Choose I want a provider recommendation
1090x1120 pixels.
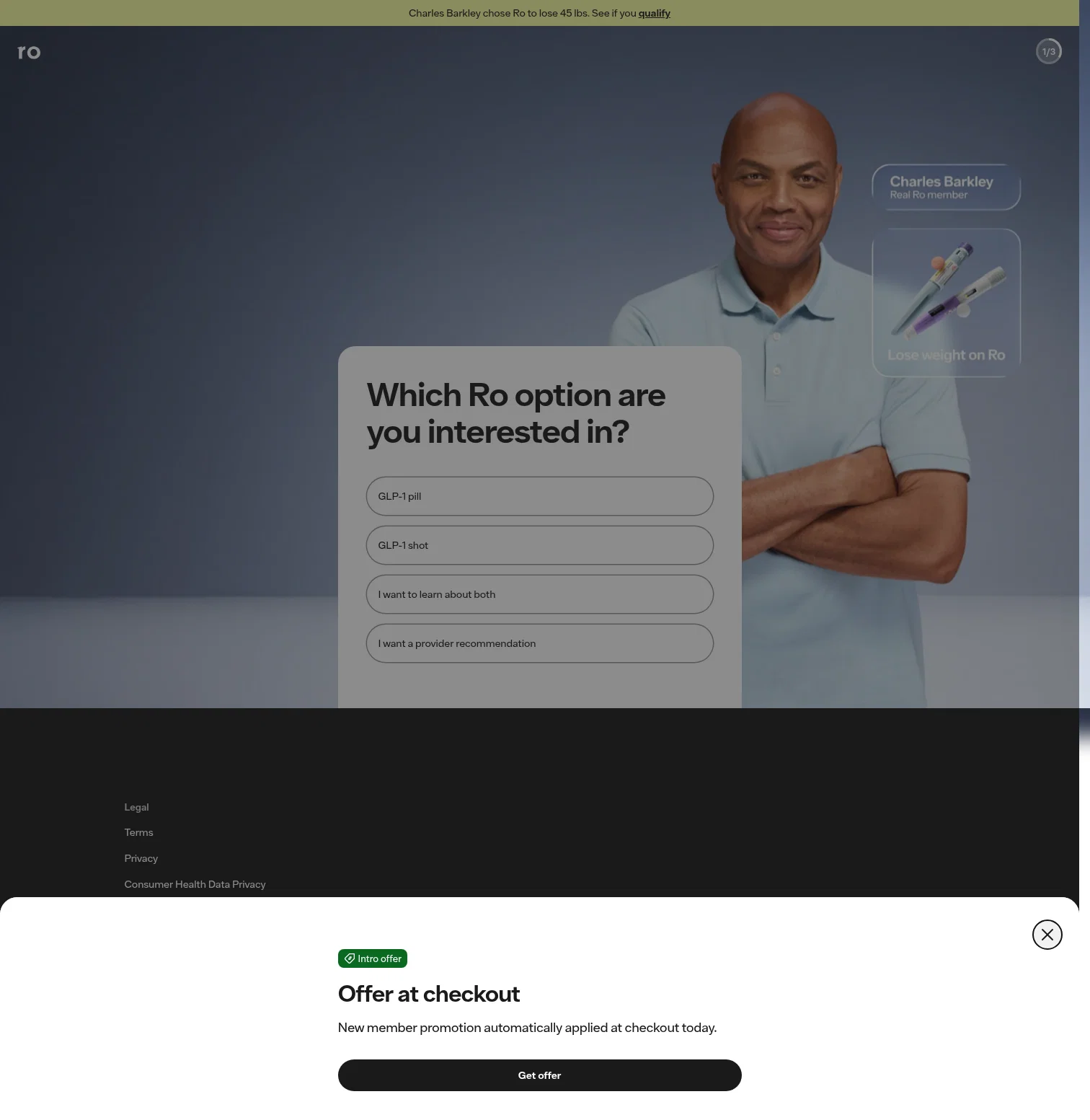coord(540,643)
